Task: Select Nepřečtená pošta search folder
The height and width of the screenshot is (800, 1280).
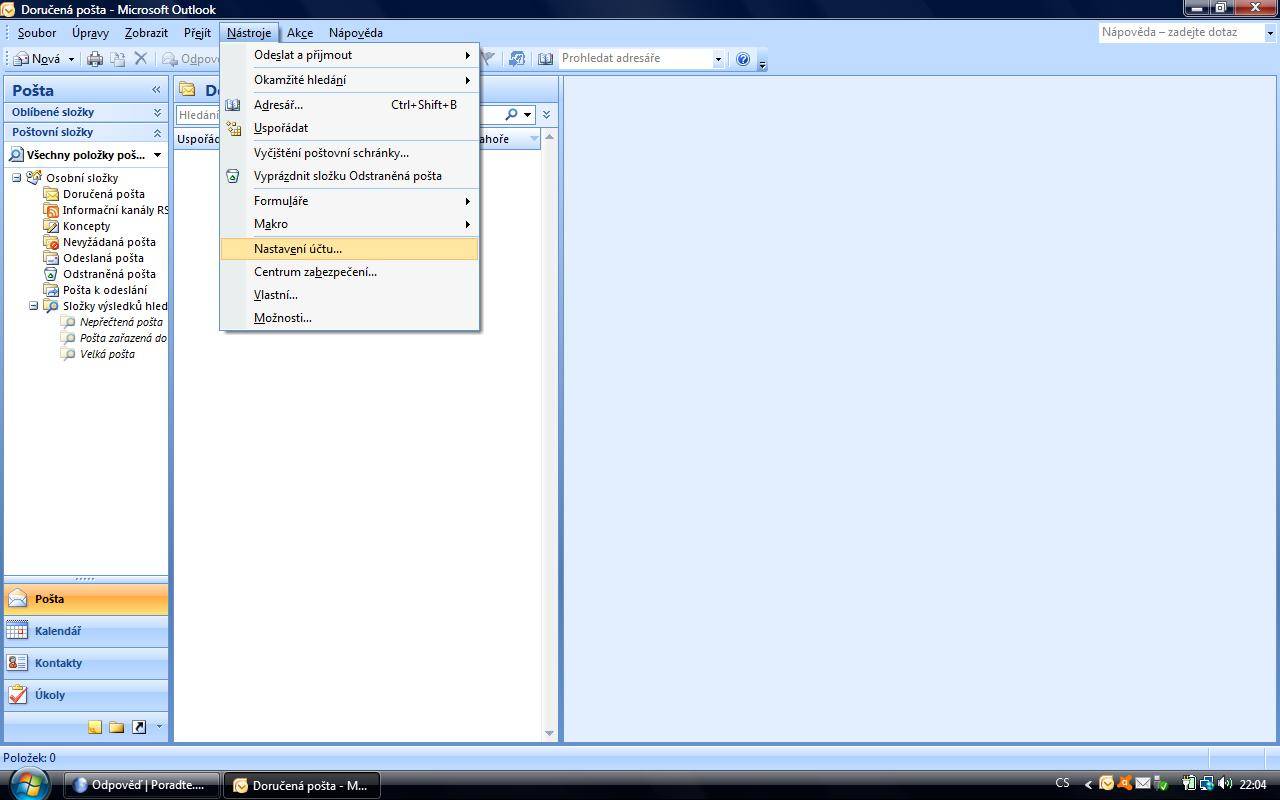Action: click(x=121, y=322)
